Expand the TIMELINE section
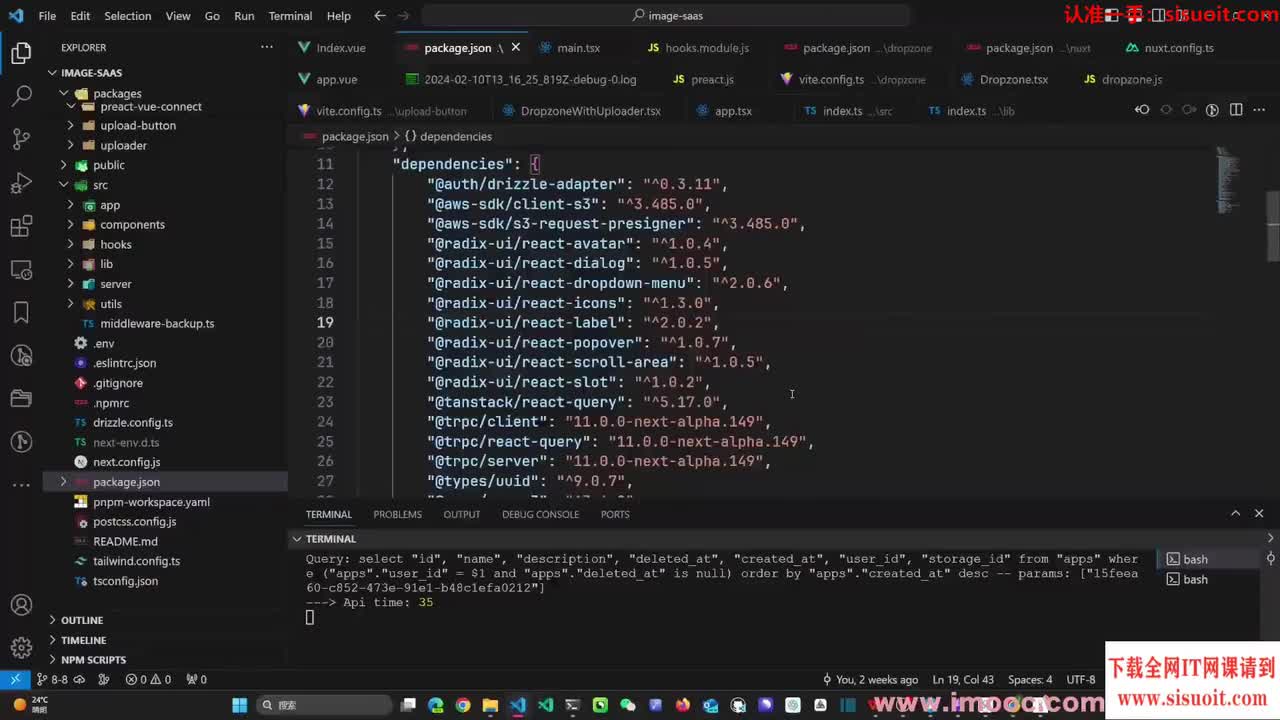Screen dimensions: 1280x720 tap(165, 640)
